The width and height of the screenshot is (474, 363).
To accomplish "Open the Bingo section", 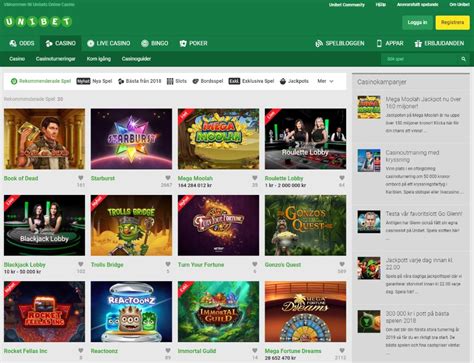I will pyautogui.click(x=154, y=43).
